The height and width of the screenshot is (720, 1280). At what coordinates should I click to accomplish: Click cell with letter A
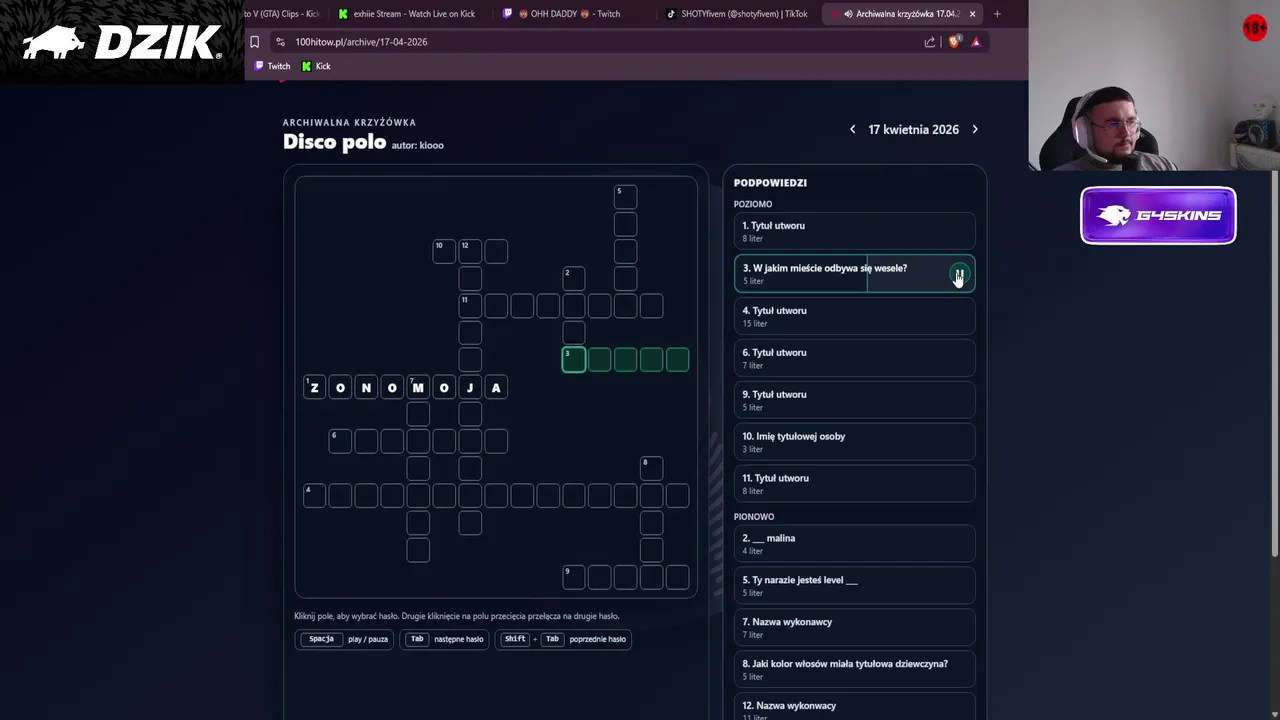496,387
